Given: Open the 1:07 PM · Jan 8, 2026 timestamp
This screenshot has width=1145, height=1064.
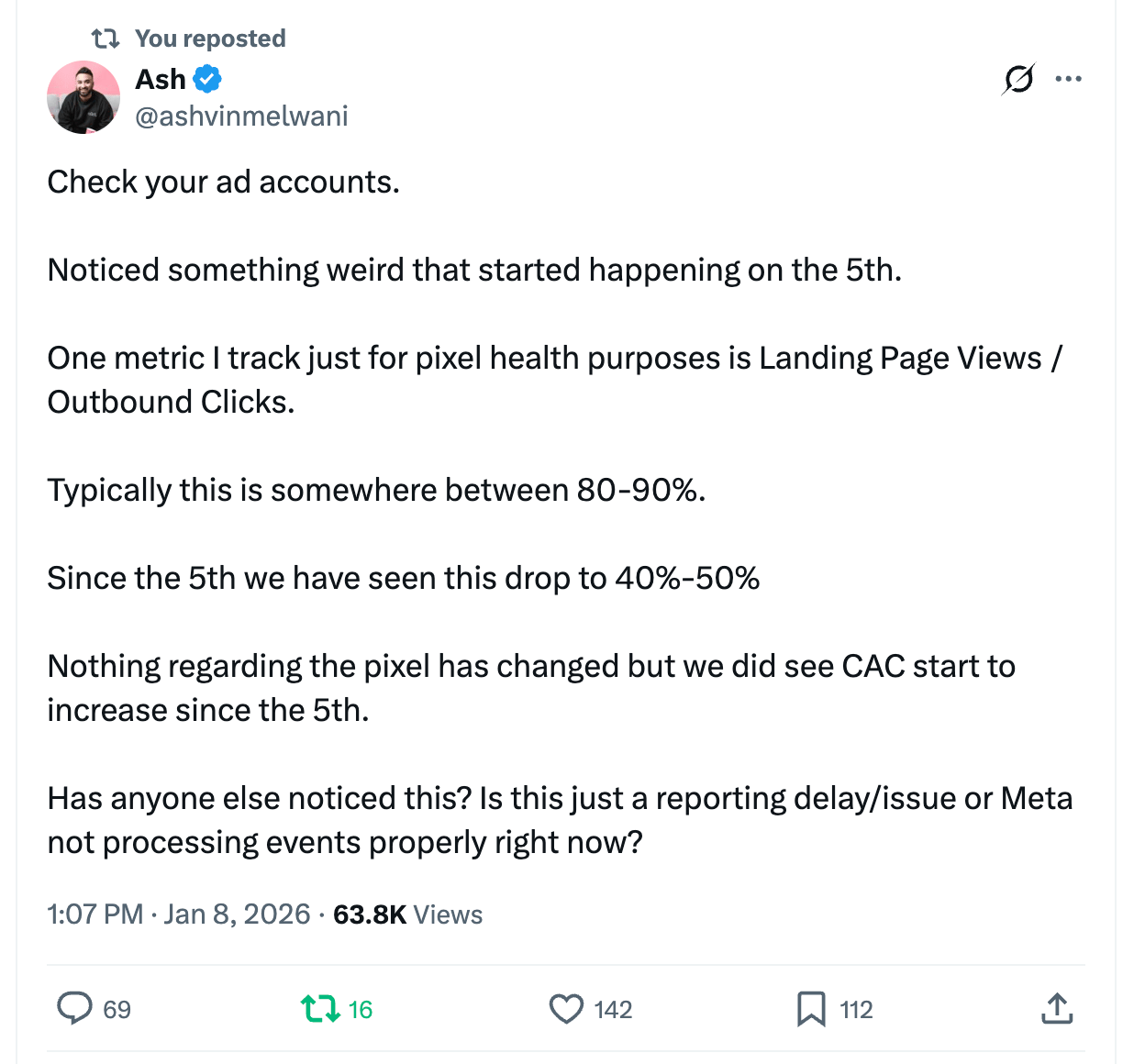Looking at the screenshot, I should pyautogui.click(x=179, y=914).
